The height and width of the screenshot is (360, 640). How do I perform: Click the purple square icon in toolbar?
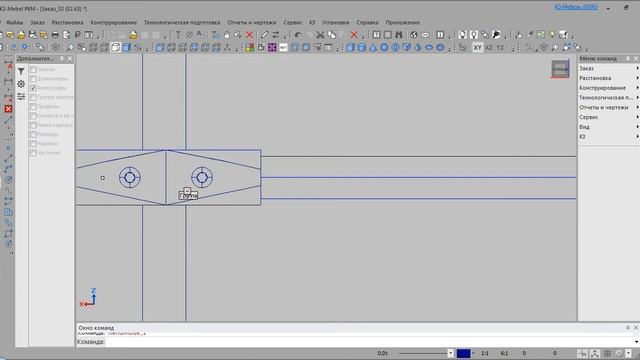coord(272,48)
